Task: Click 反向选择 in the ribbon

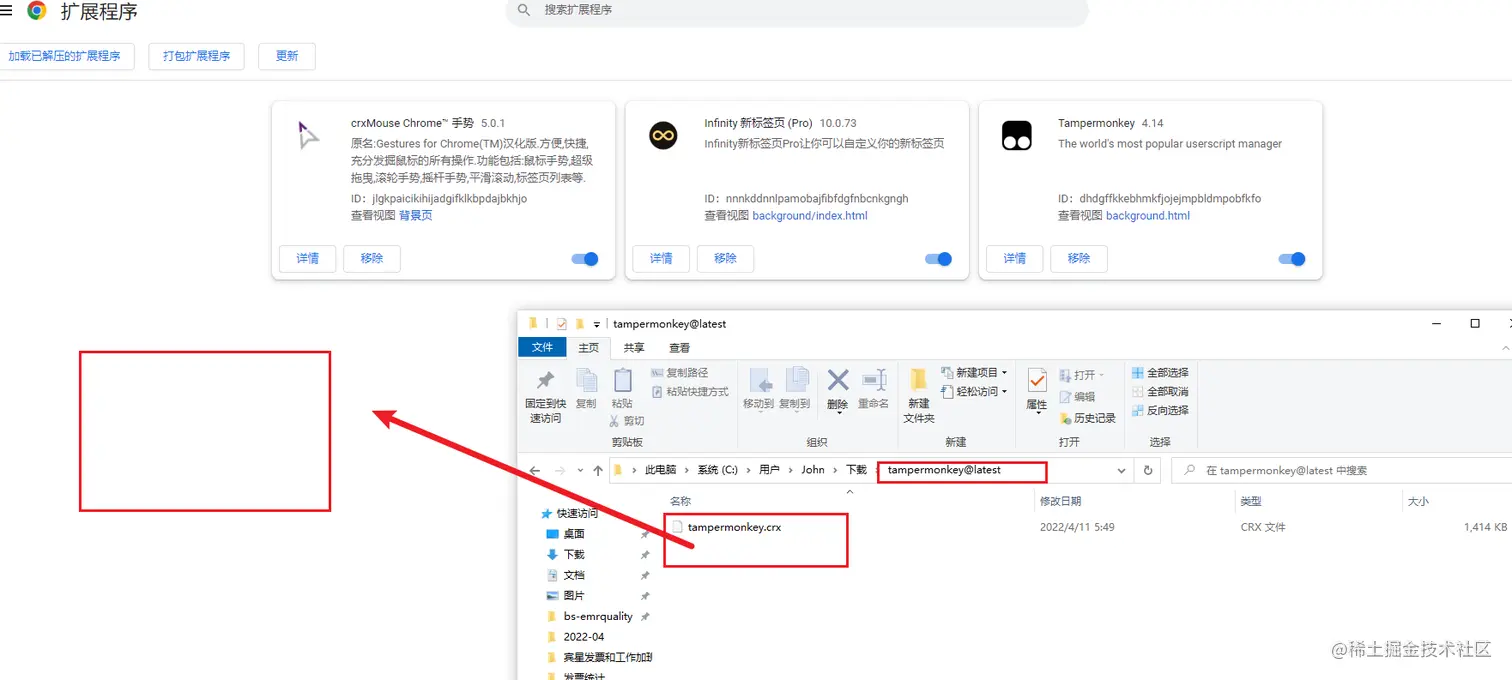Action: click(1160, 410)
